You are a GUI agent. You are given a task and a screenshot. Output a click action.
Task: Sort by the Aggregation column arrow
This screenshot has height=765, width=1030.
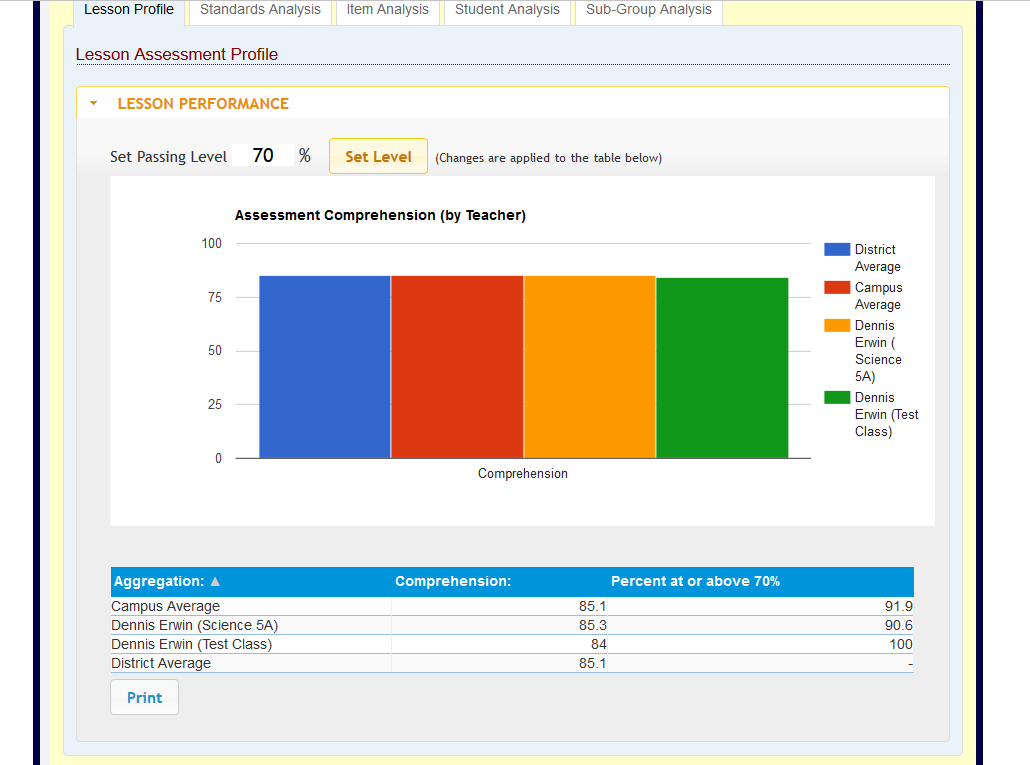point(215,582)
